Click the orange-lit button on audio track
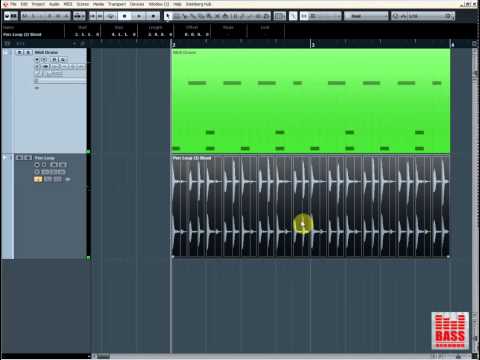480x360 pixels. (x=38, y=179)
